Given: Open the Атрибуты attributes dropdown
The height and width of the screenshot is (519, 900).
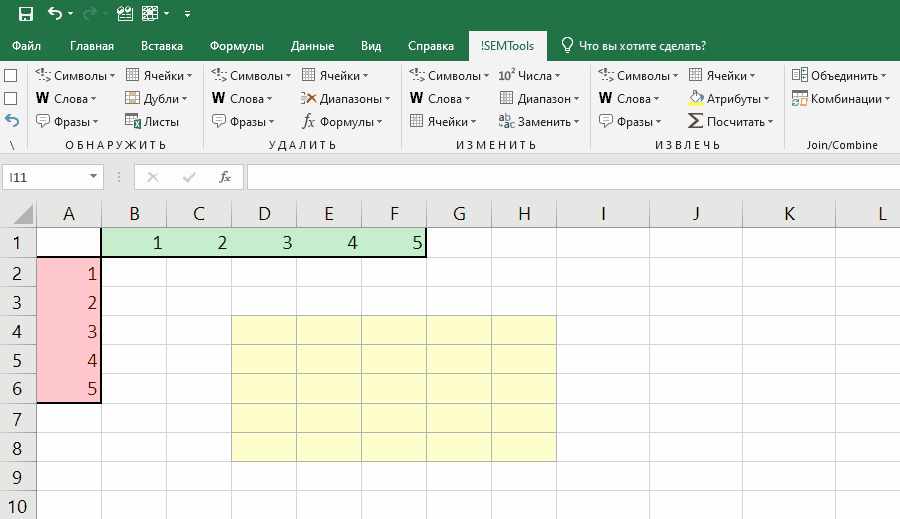Looking at the screenshot, I should pos(729,99).
